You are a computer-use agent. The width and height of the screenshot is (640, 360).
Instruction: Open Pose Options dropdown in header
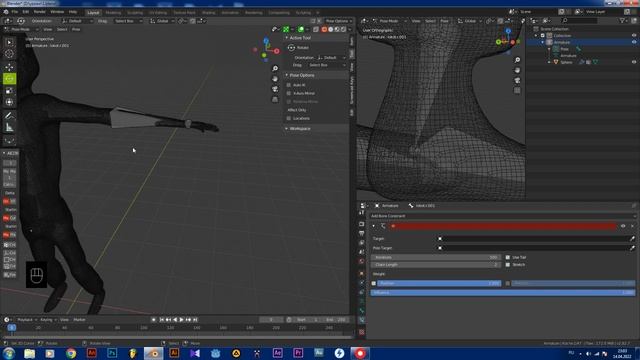click(x=338, y=21)
